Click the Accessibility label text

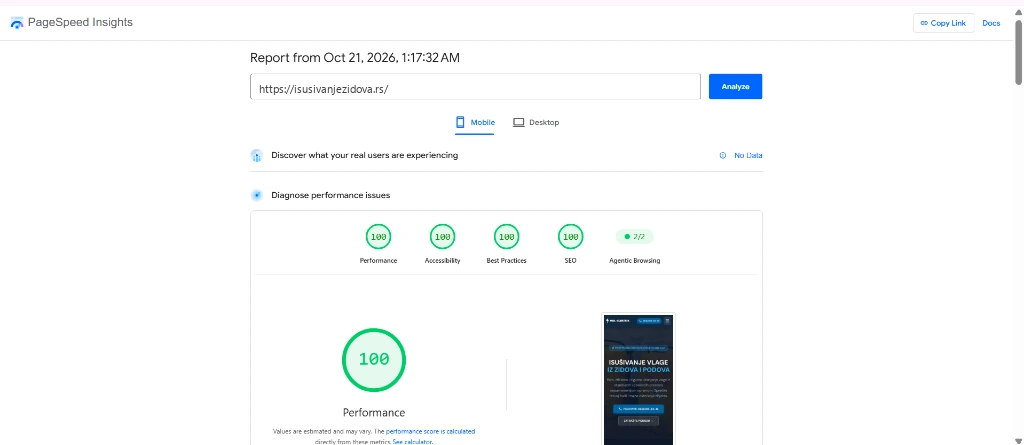[442, 260]
